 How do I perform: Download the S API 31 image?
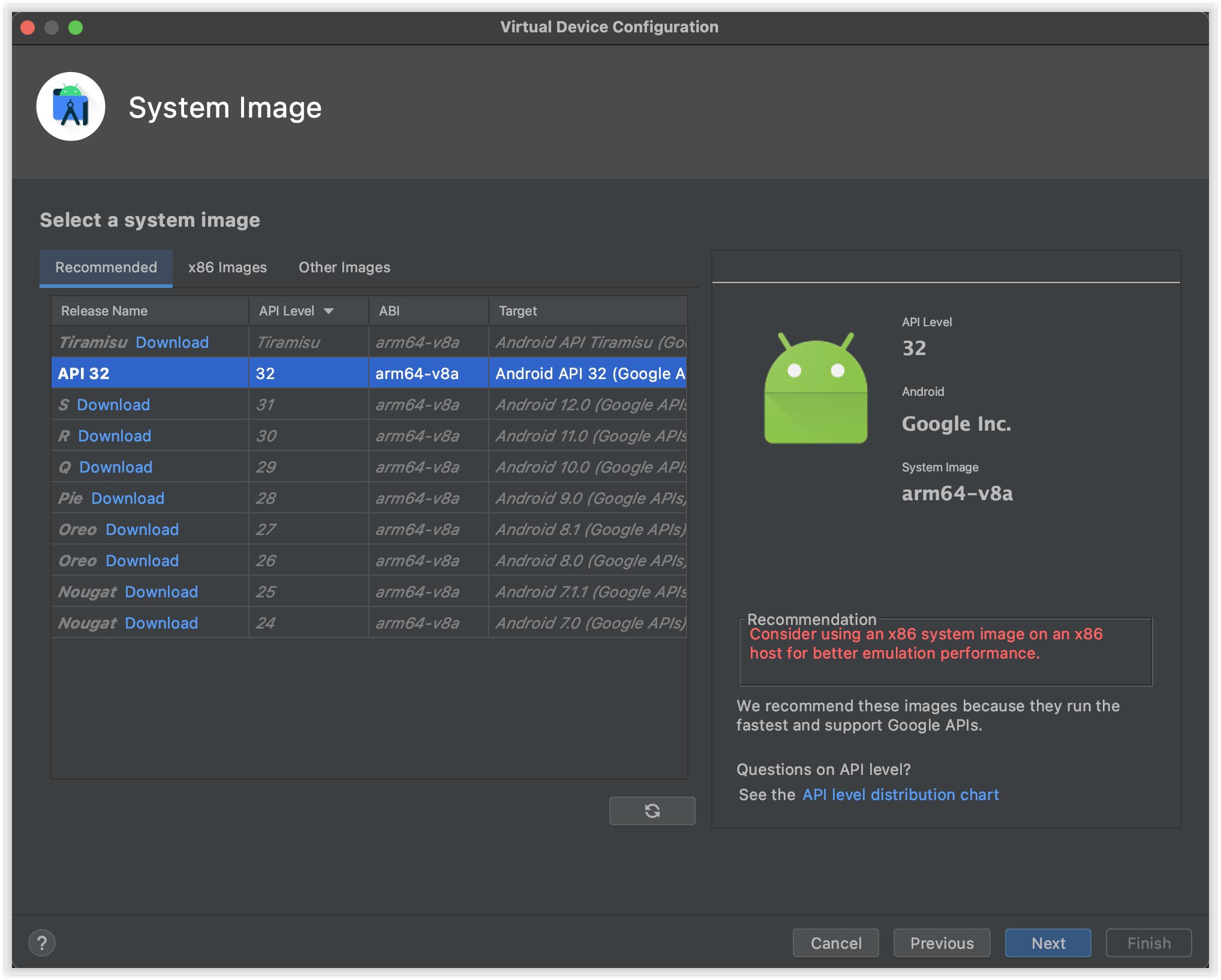coord(113,405)
